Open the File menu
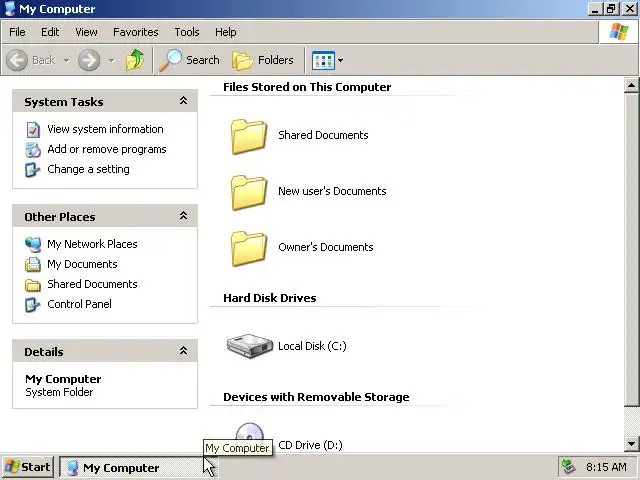Image resolution: width=640 pixels, height=480 pixels. 17,32
